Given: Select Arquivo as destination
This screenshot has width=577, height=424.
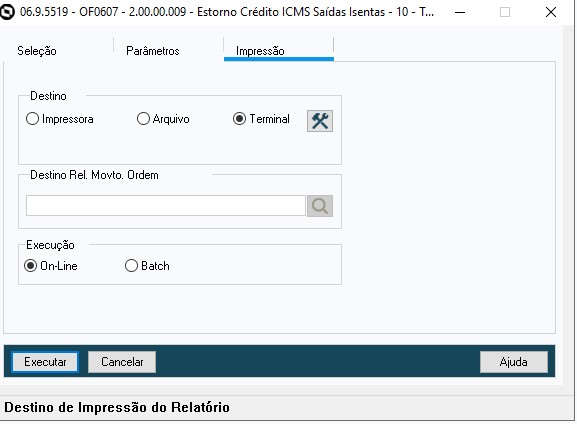Looking at the screenshot, I should (x=163, y=119).
